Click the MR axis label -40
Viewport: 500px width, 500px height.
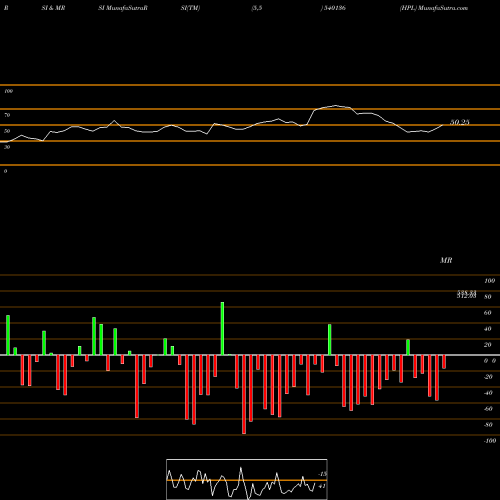(x=488, y=393)
